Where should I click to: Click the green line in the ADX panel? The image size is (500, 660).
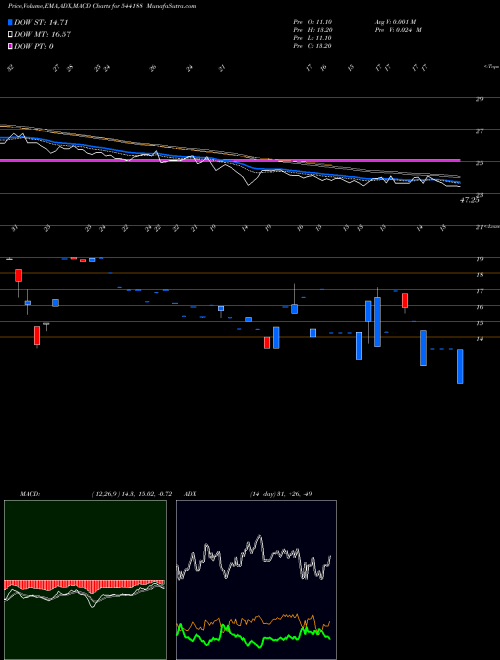pyautogui.click(x=253, y=641)
